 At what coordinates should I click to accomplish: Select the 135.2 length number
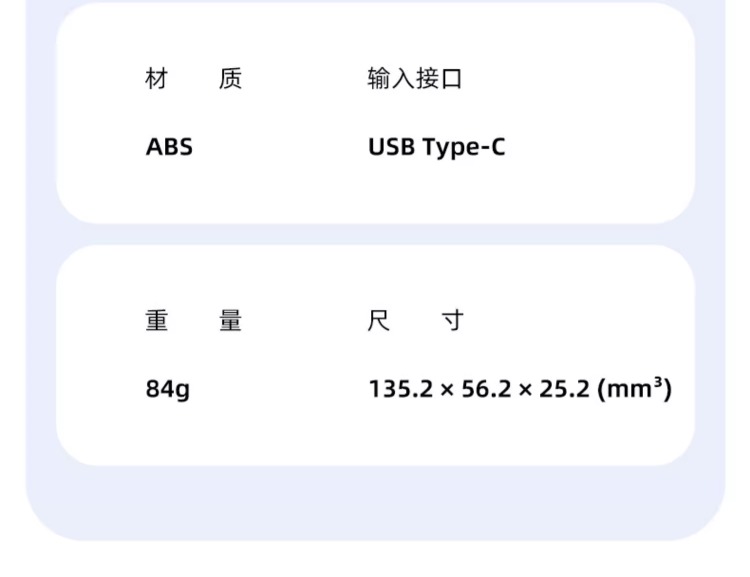click(x=401, y=389)
